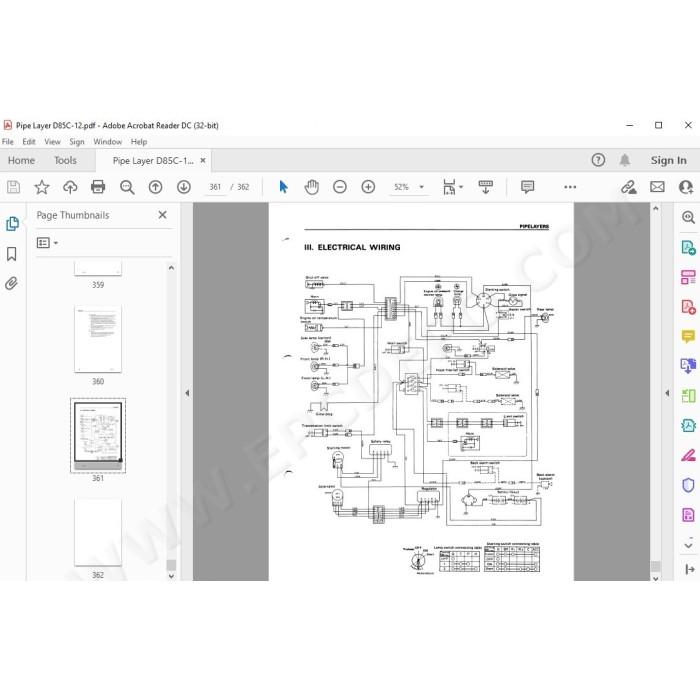This screenshot has width=700, height=700.
Task: Open fit page options tool
Action: [x=449, y=187]
